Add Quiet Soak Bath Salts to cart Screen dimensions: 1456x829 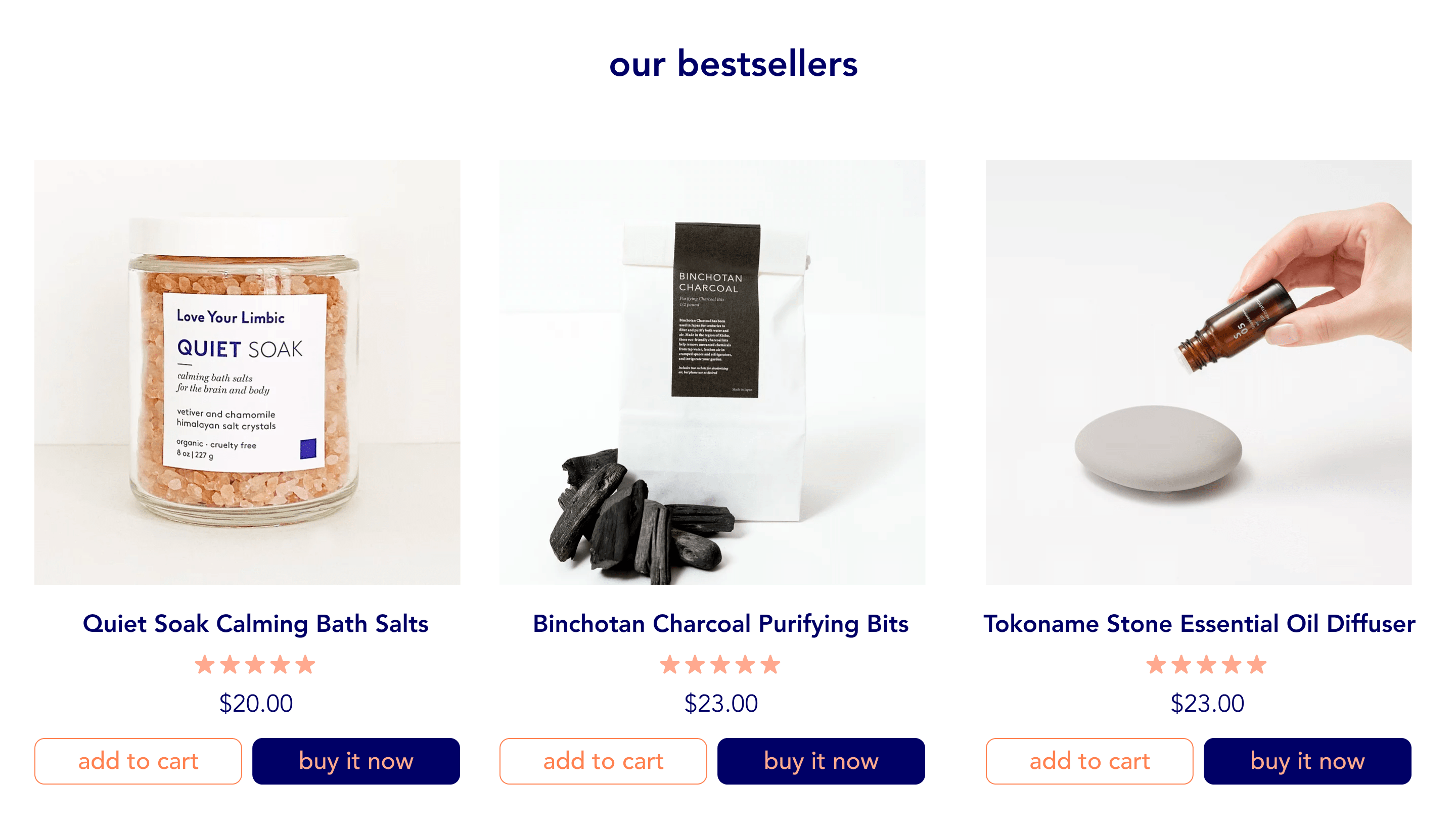tap(138, 761)
